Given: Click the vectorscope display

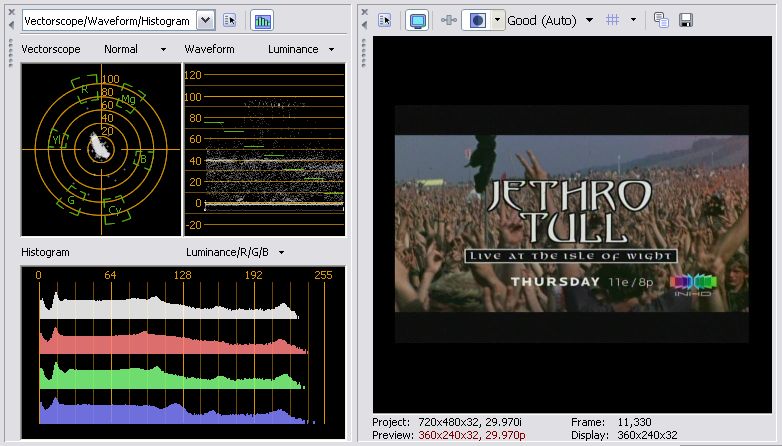Looking at the screenshot, I should [101, 149].
